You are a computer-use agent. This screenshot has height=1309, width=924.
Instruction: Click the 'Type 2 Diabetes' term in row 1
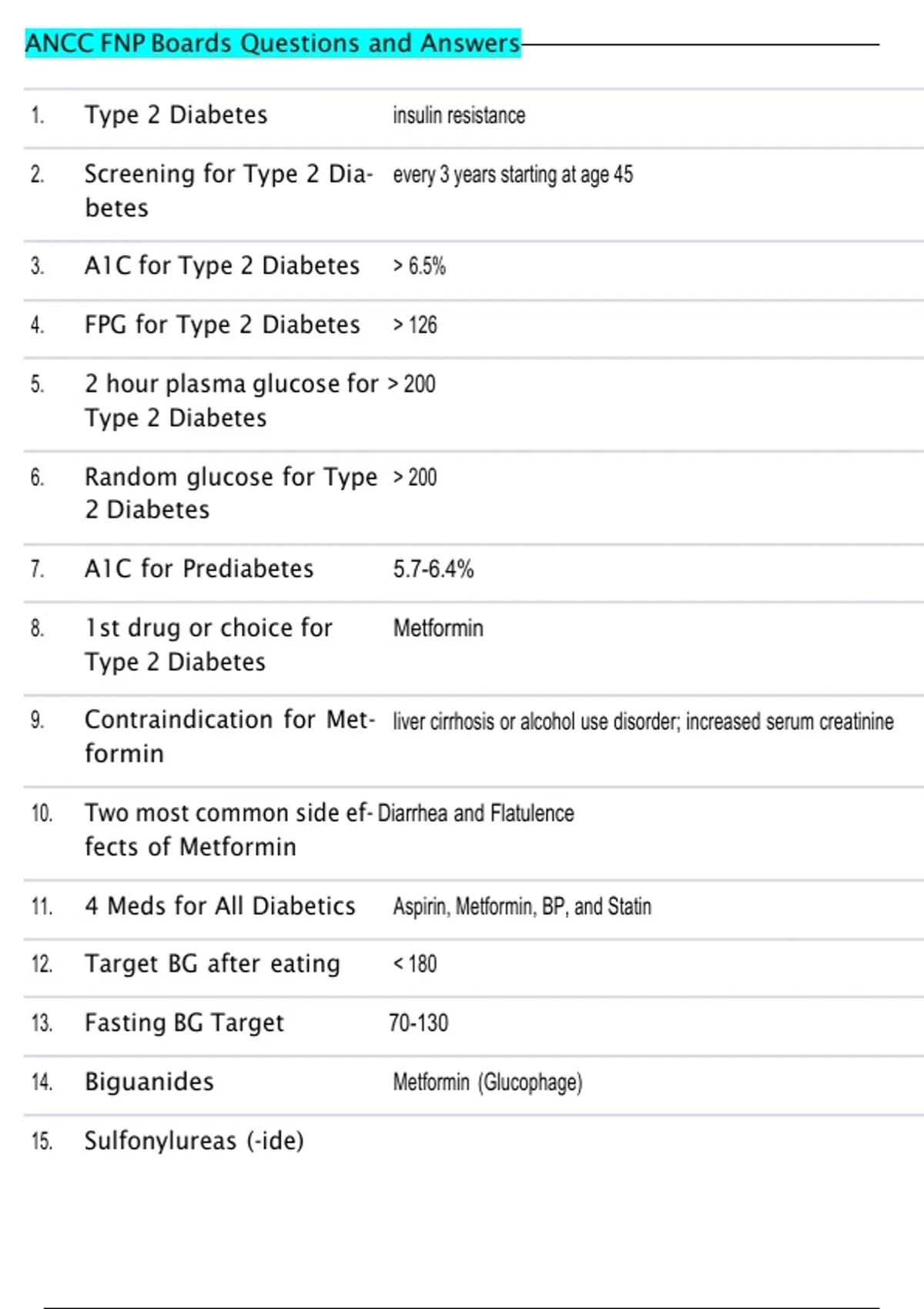[x=176, y=115]
